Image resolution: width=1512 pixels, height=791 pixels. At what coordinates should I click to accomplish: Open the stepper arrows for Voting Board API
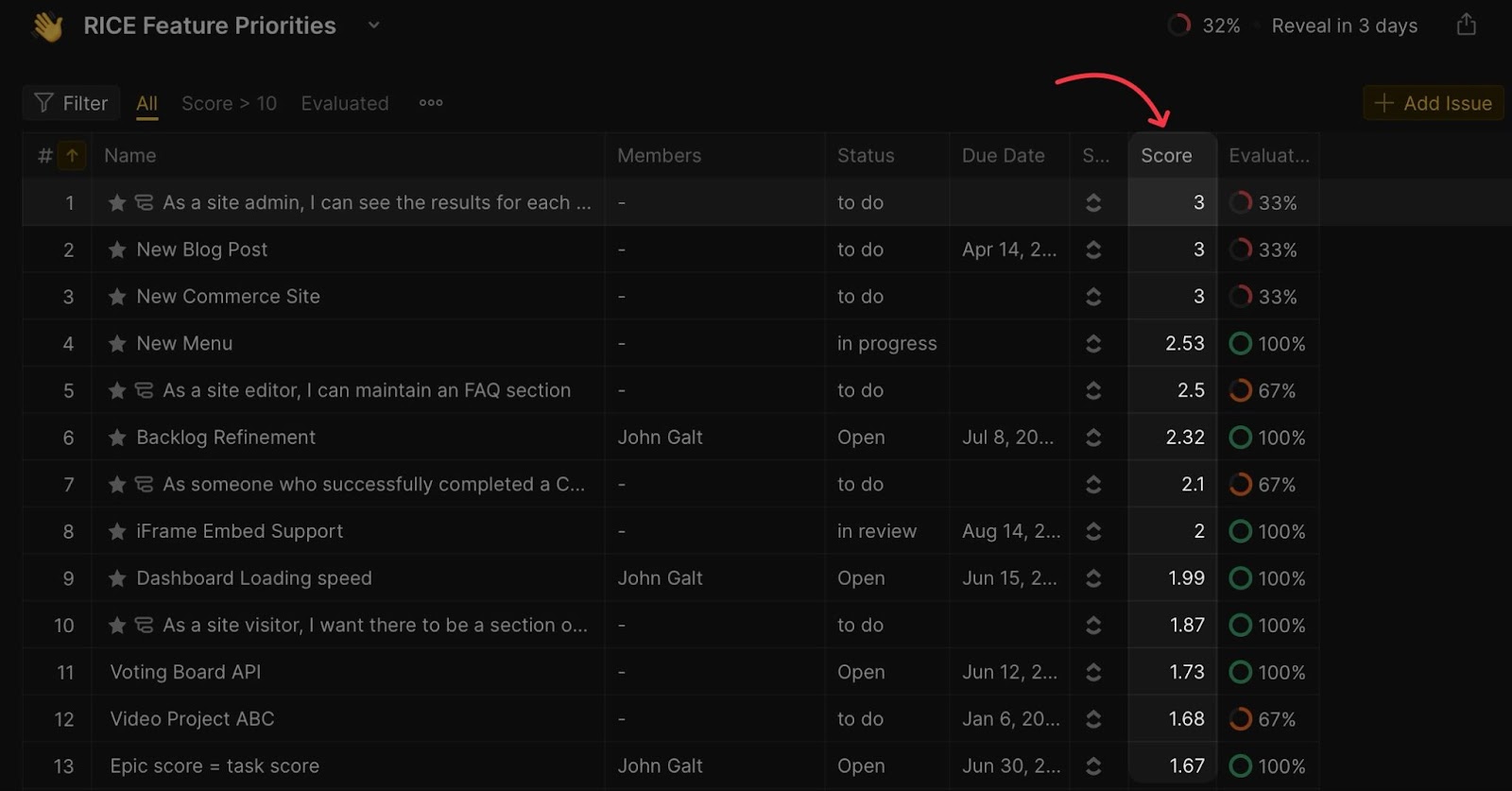tap(1093, 672)
